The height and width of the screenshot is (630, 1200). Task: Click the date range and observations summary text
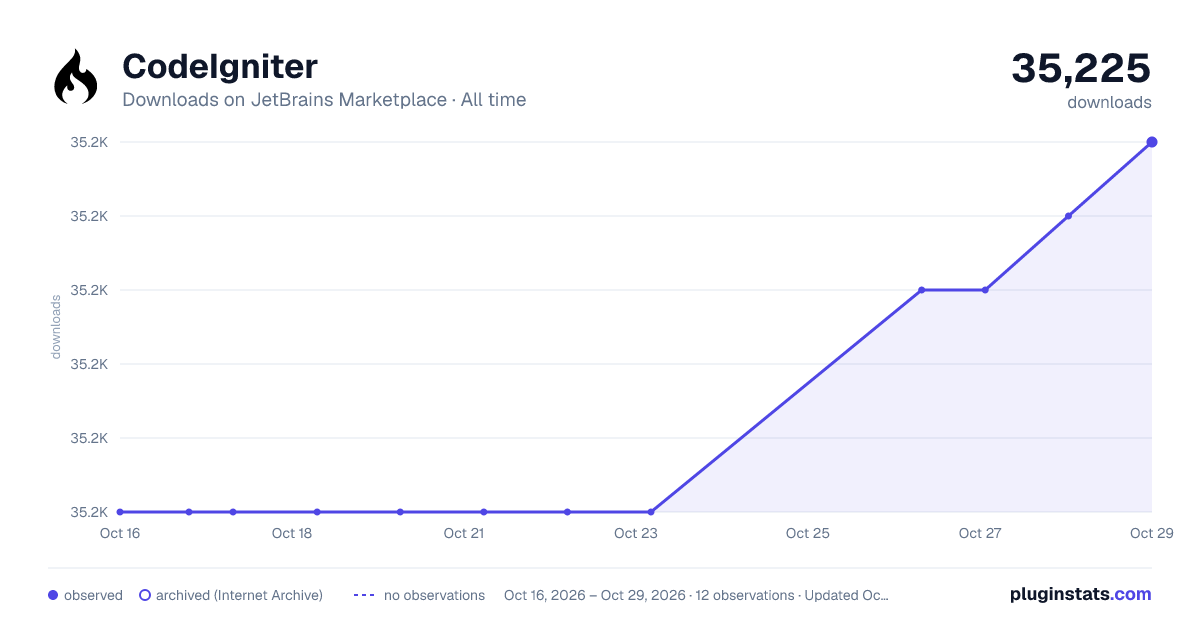tap(696, 595)
